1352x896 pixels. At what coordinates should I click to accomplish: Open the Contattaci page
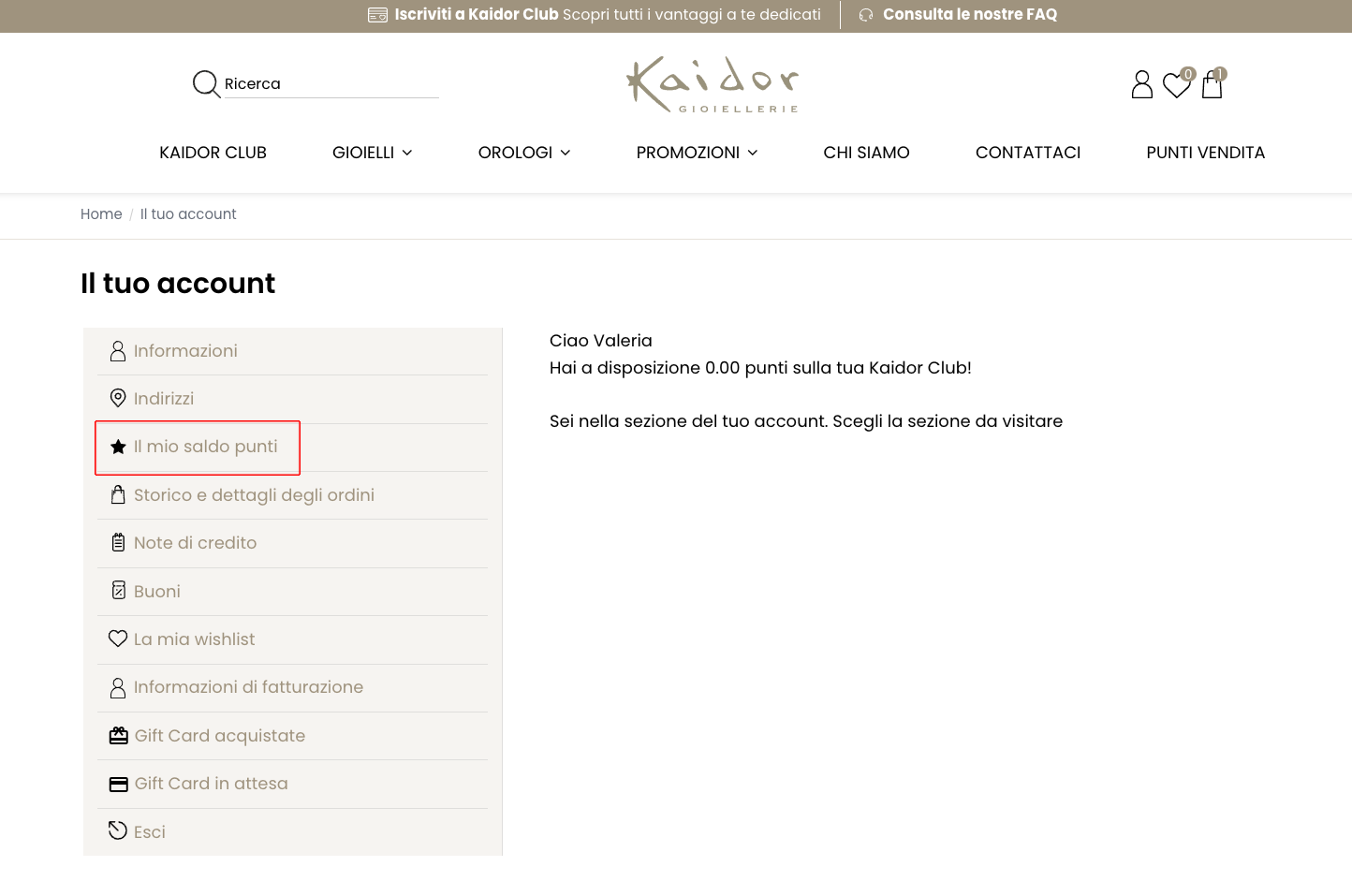[1027, 153]
